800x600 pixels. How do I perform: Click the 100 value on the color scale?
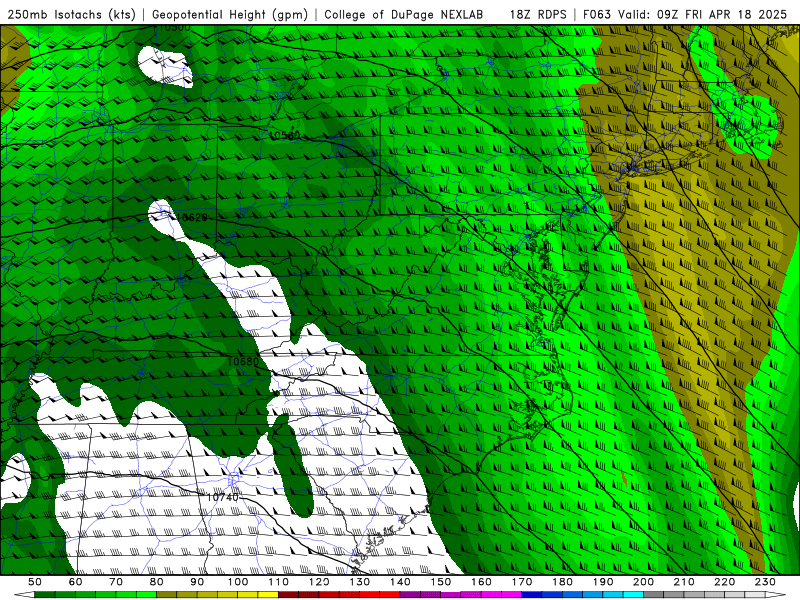[238, 582]
